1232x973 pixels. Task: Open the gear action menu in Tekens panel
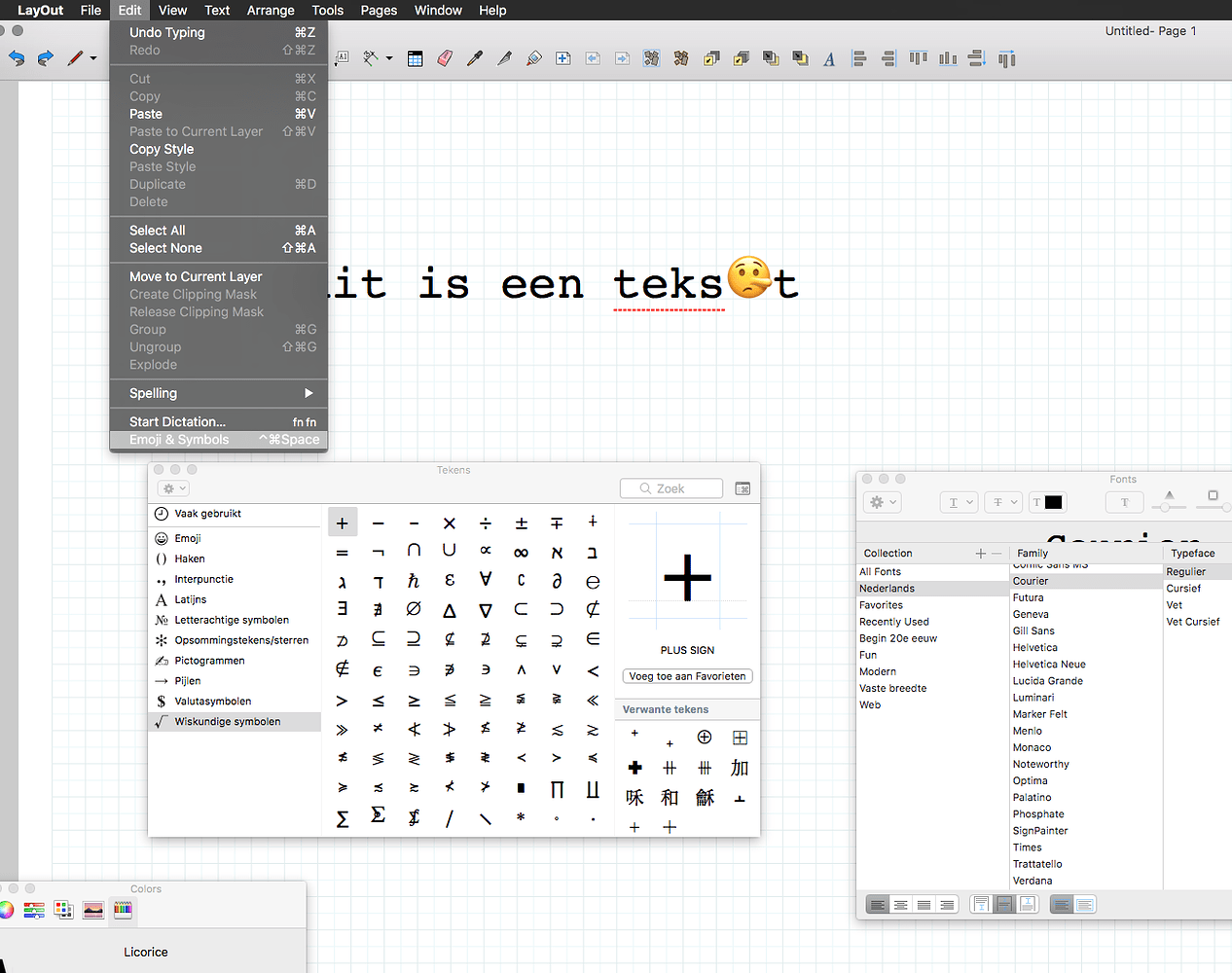[x=173, y=488]
